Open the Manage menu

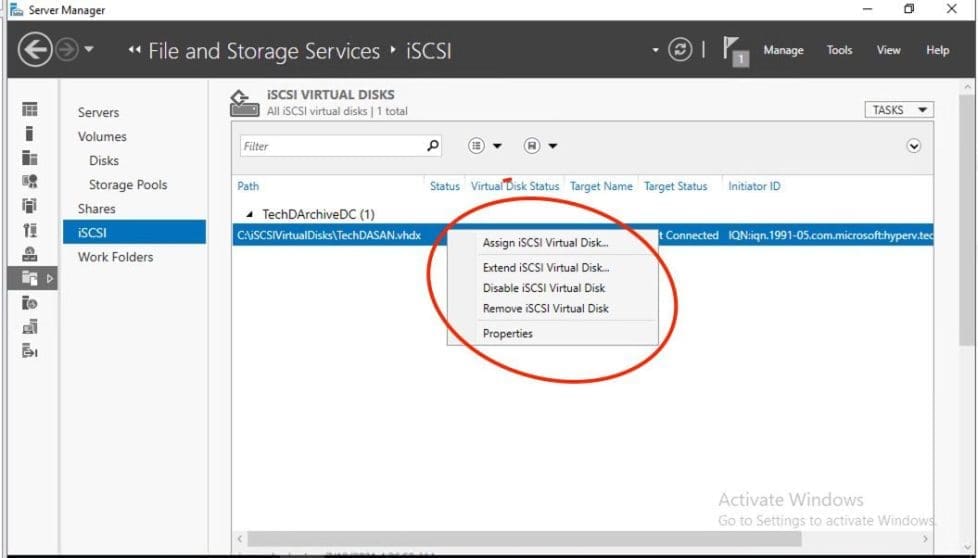pos(783,50)
